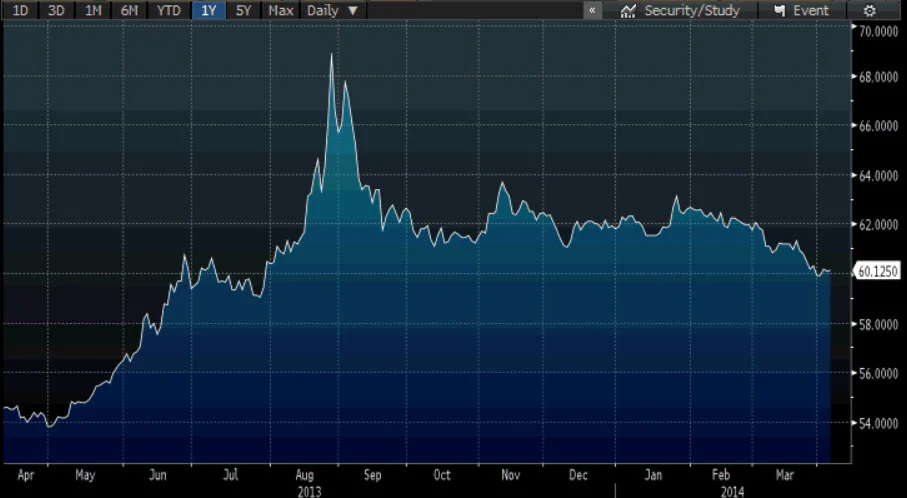This screenshot has height=498, width=907.
Task: Click the Jul month label
Action: (230, 475)
